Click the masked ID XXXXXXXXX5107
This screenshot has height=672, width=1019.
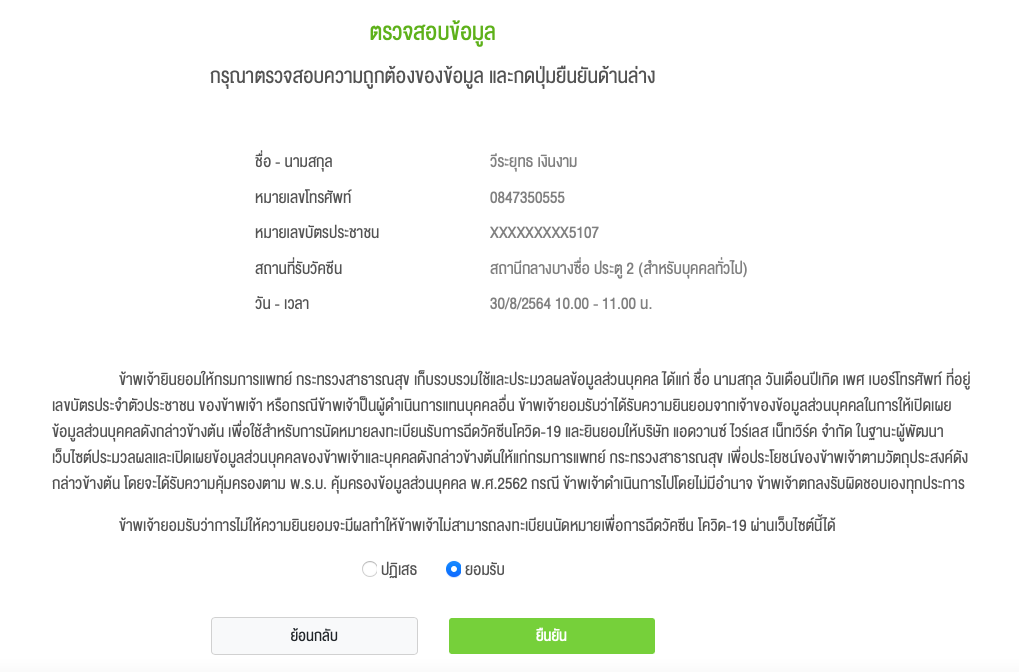point(544,233)
